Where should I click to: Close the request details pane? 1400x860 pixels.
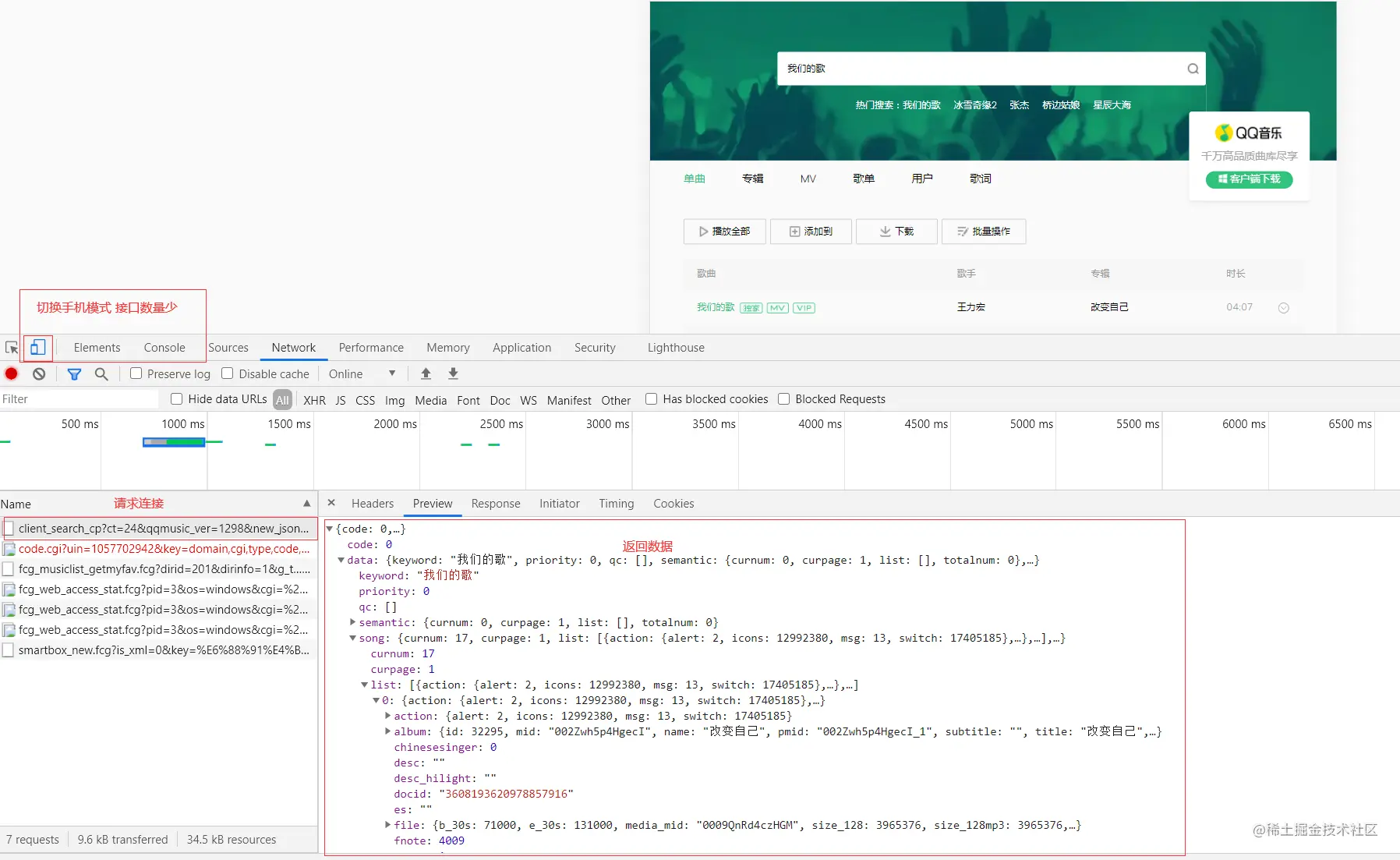coord(331,503)
